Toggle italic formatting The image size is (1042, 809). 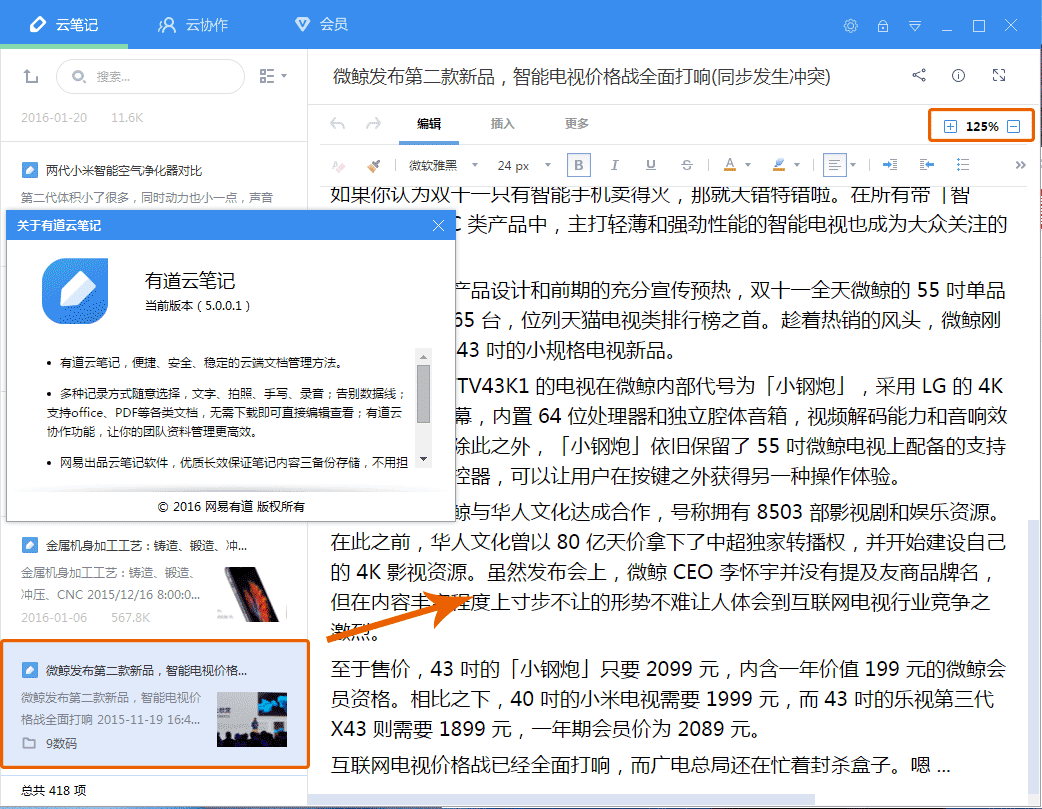[615, 165]
